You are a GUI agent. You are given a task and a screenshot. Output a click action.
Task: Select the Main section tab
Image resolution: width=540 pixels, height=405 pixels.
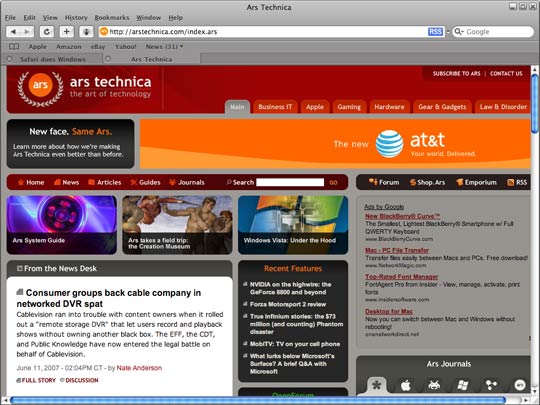coord(237,107)
